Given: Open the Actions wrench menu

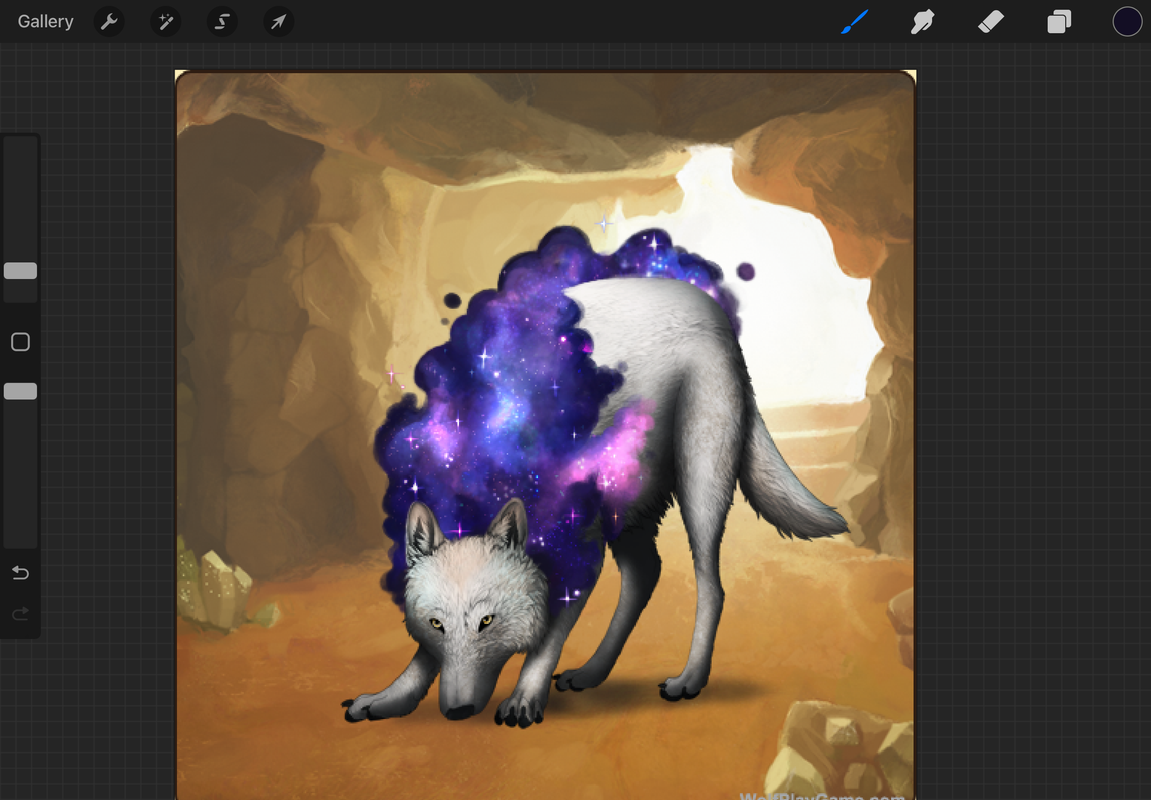Looking at the screenshot, I should point(109,21).
